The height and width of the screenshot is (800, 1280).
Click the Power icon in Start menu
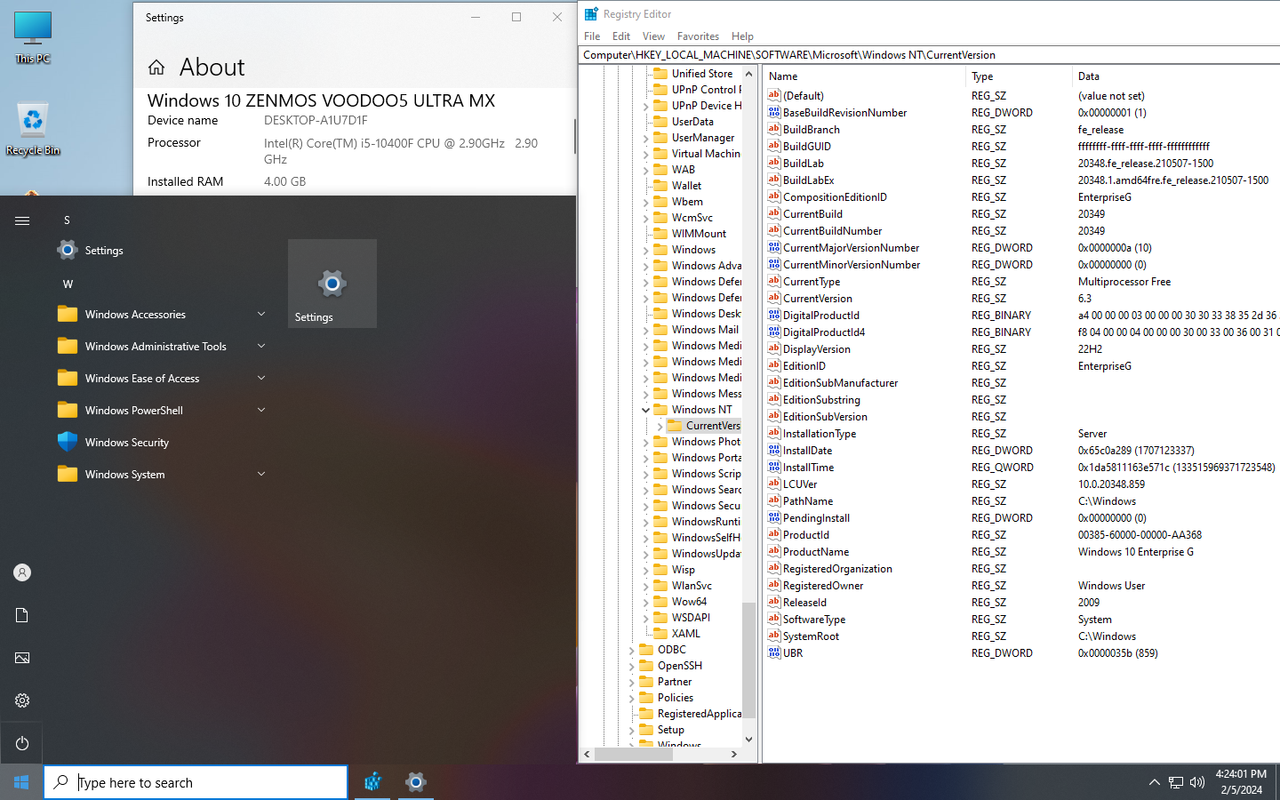(x=22, y=743)
